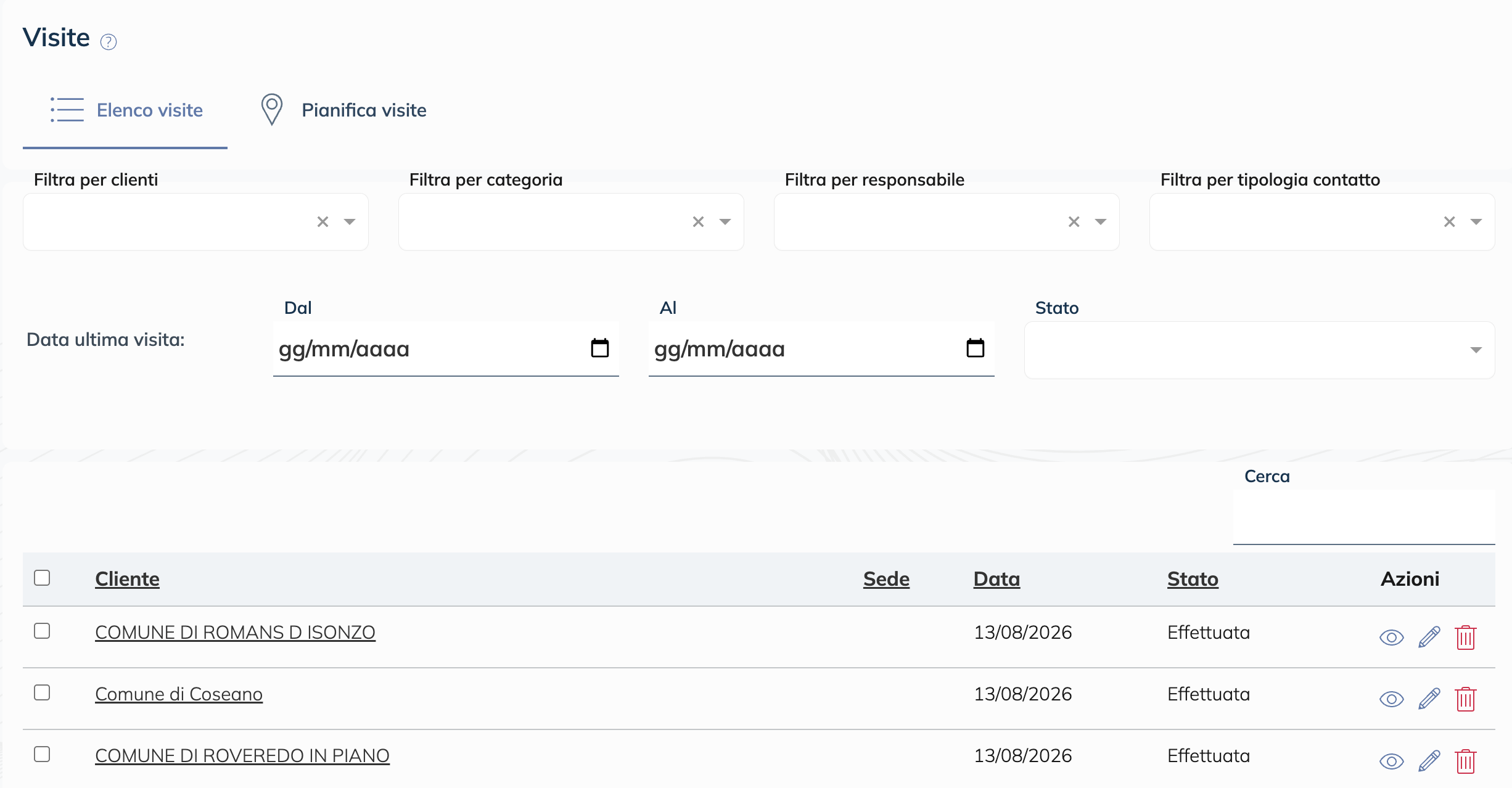
Task: Click the list icon of Elenco visite
Action: tap(67, 110)
